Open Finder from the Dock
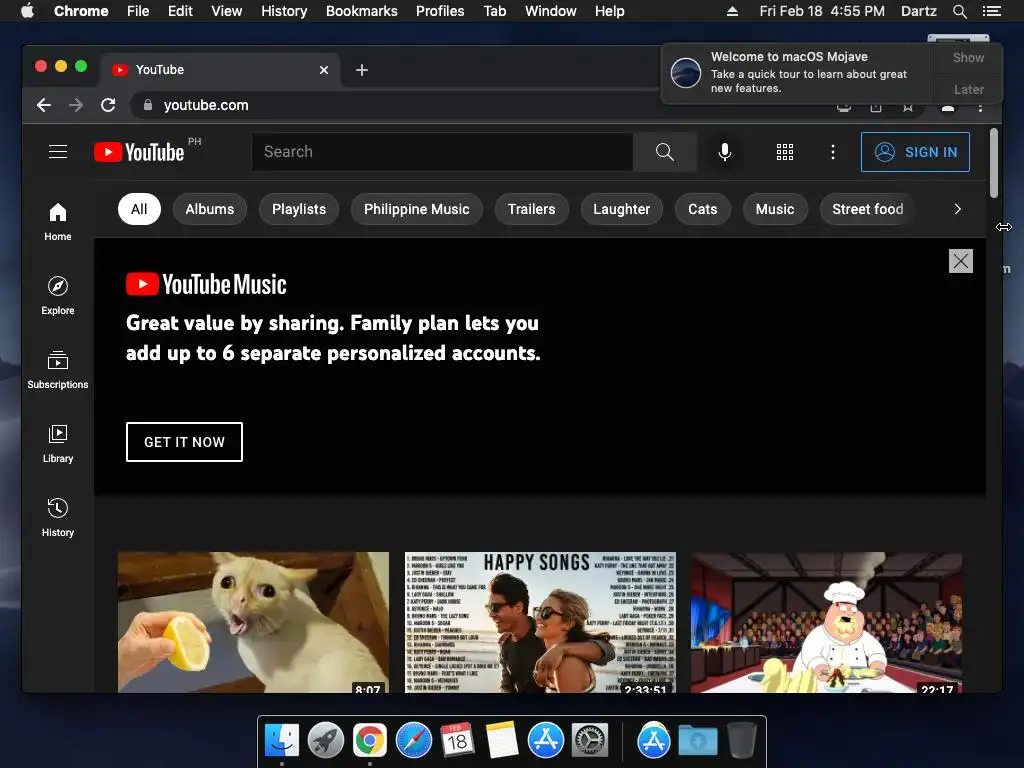The width and height of the screenshot is (1024, 768). (x=281, y=740)
